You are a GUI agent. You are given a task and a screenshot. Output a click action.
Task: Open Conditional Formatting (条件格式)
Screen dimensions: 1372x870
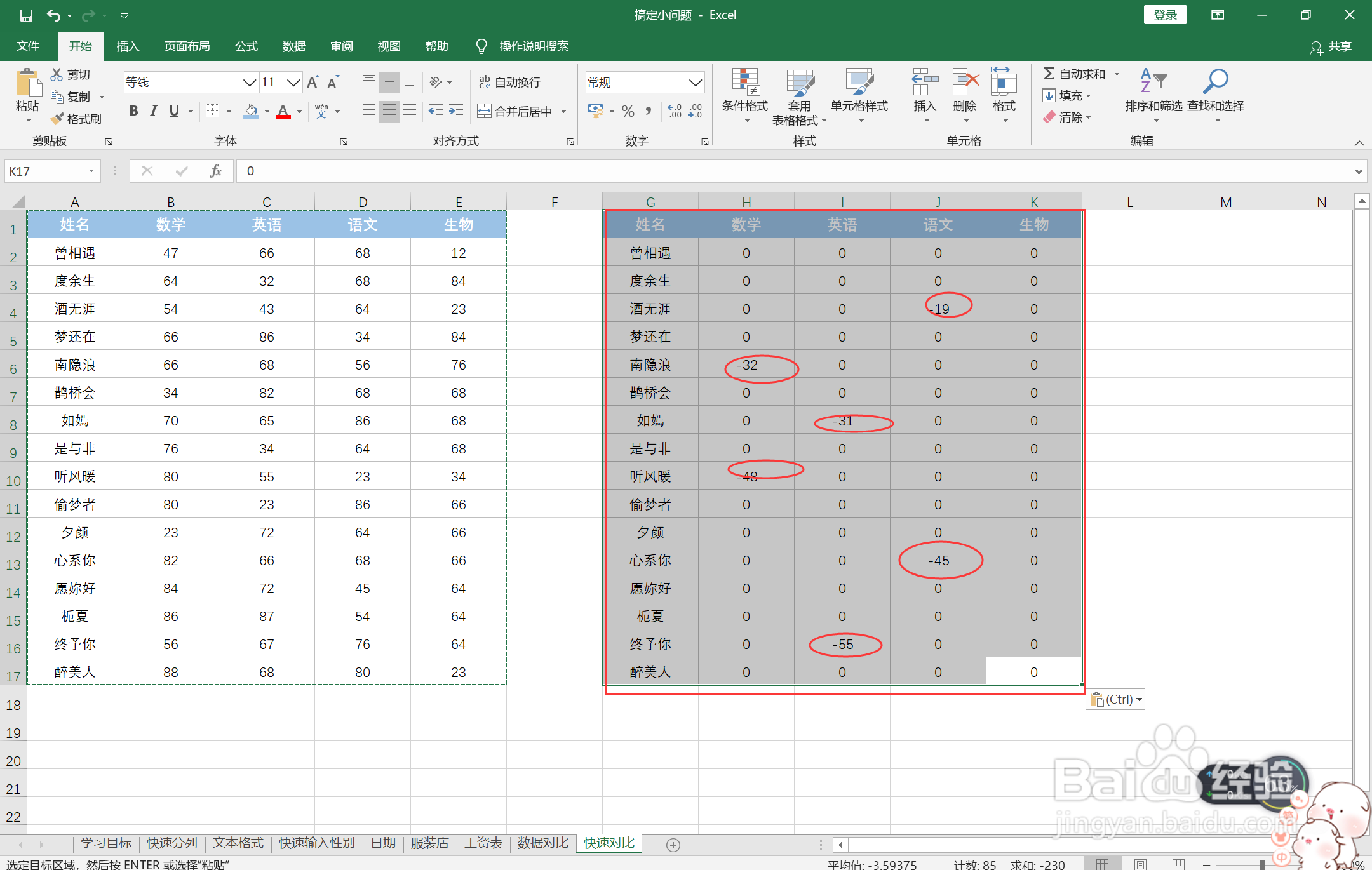pyautogui.click(x=745, y=97)
